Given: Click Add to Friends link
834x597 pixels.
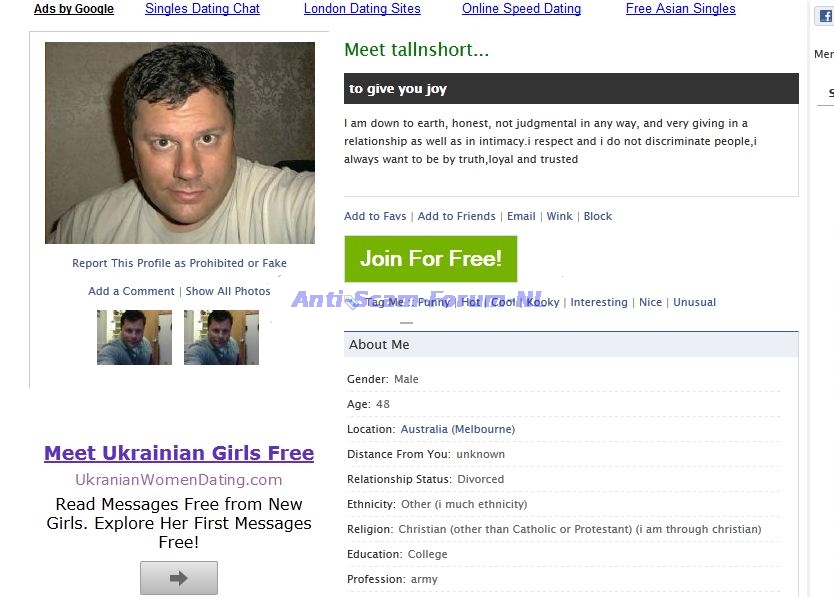Looking at the screenshot, I should click(x=456, y=216).
